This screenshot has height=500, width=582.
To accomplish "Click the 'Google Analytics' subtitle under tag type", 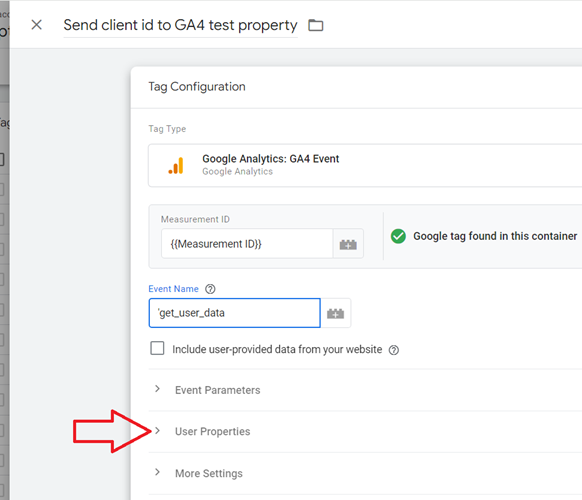I will click(x=238, y=171).
